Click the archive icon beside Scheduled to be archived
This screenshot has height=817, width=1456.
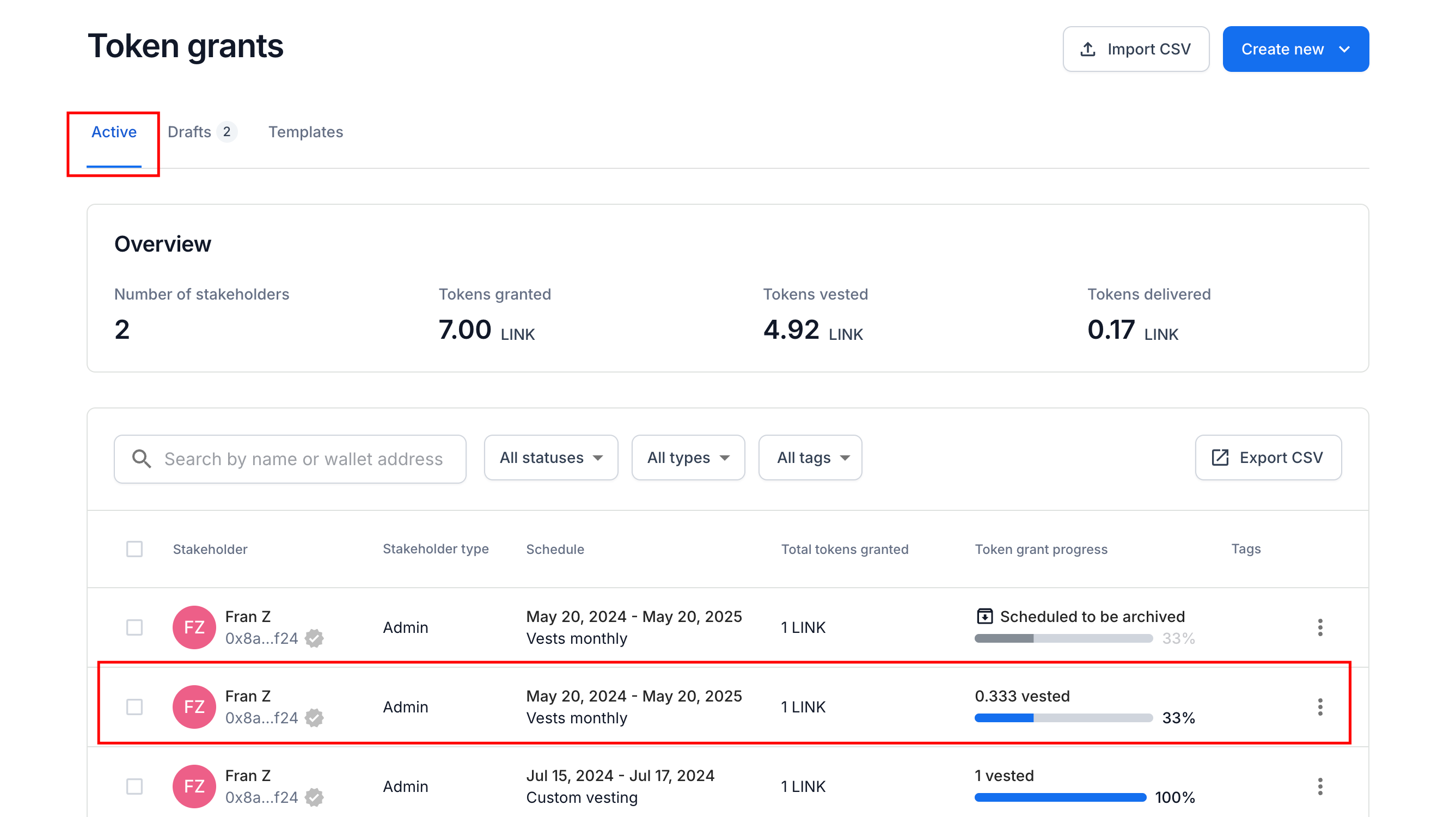[x=984, y=615]
